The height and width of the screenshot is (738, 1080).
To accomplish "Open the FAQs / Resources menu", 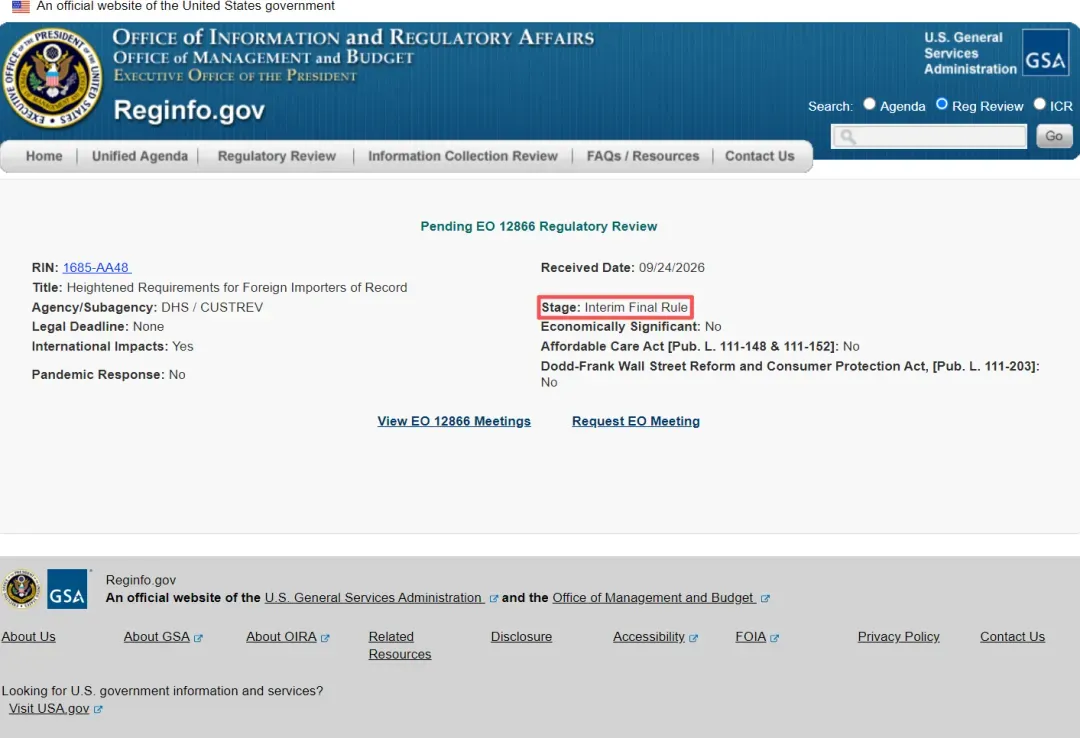I will [x=643, y=156].
